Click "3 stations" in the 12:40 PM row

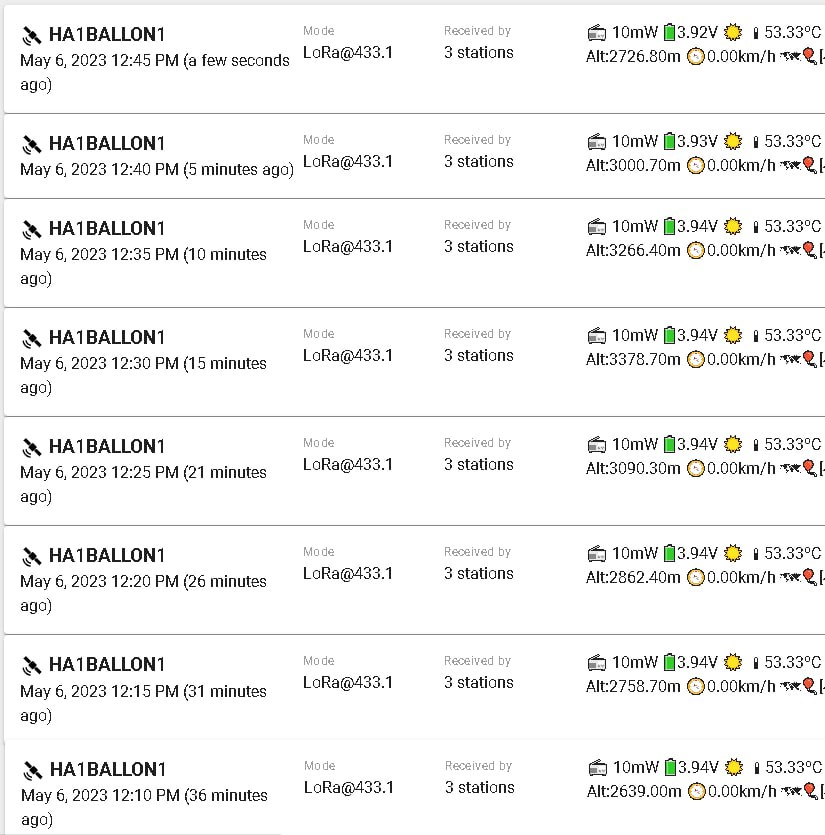tap(478, 161)
